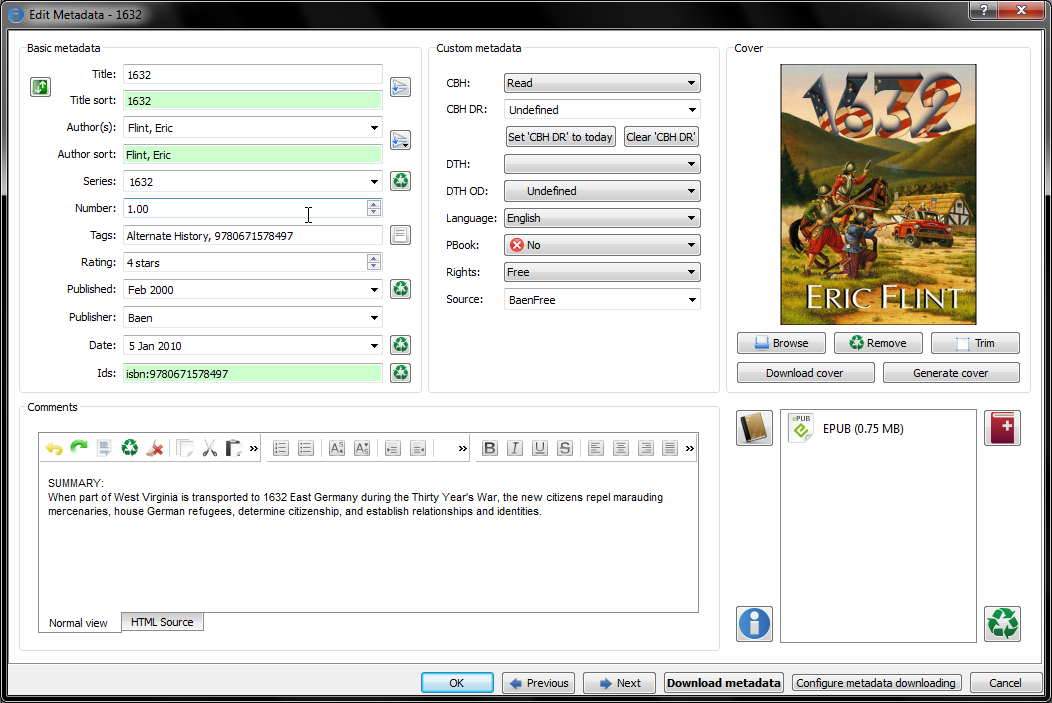
Task: Toggle underline formatting
Action: [539, 448]
